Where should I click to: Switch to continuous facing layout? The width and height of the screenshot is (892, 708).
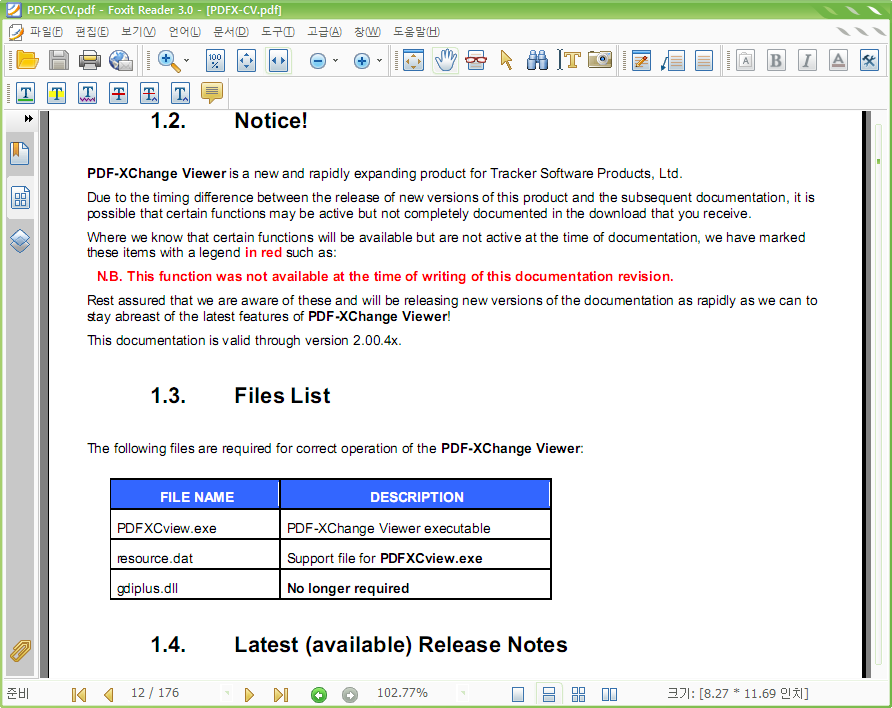tap(579, 694)
